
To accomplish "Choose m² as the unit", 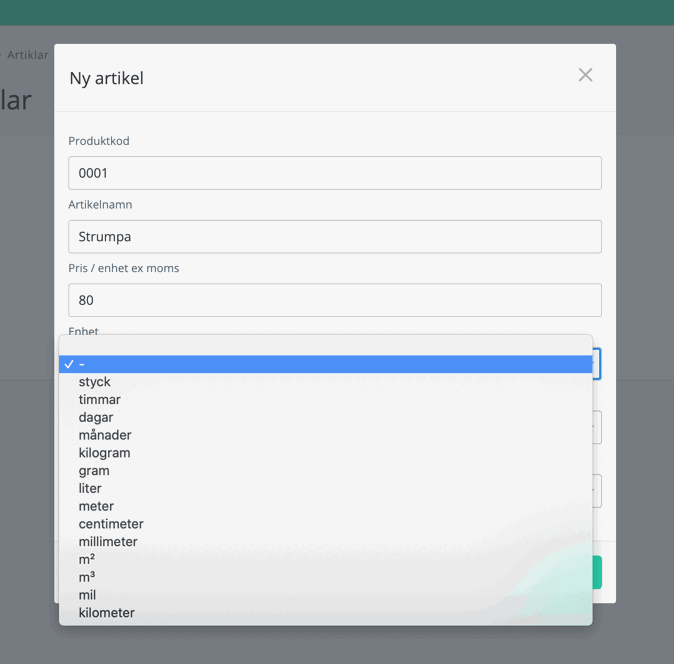I will click(x=87, y=560).
